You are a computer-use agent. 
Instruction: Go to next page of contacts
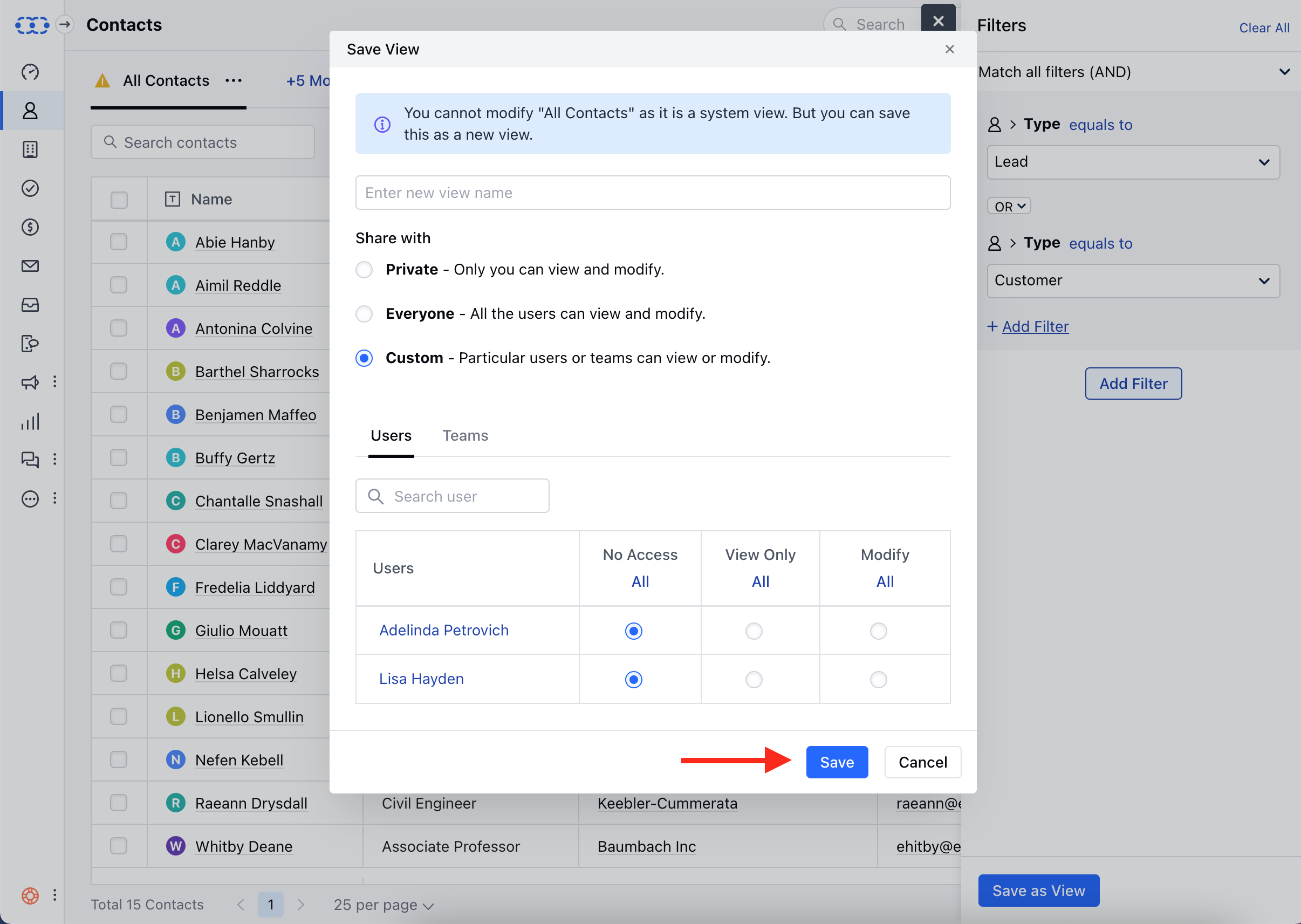[x=301, y=904]
